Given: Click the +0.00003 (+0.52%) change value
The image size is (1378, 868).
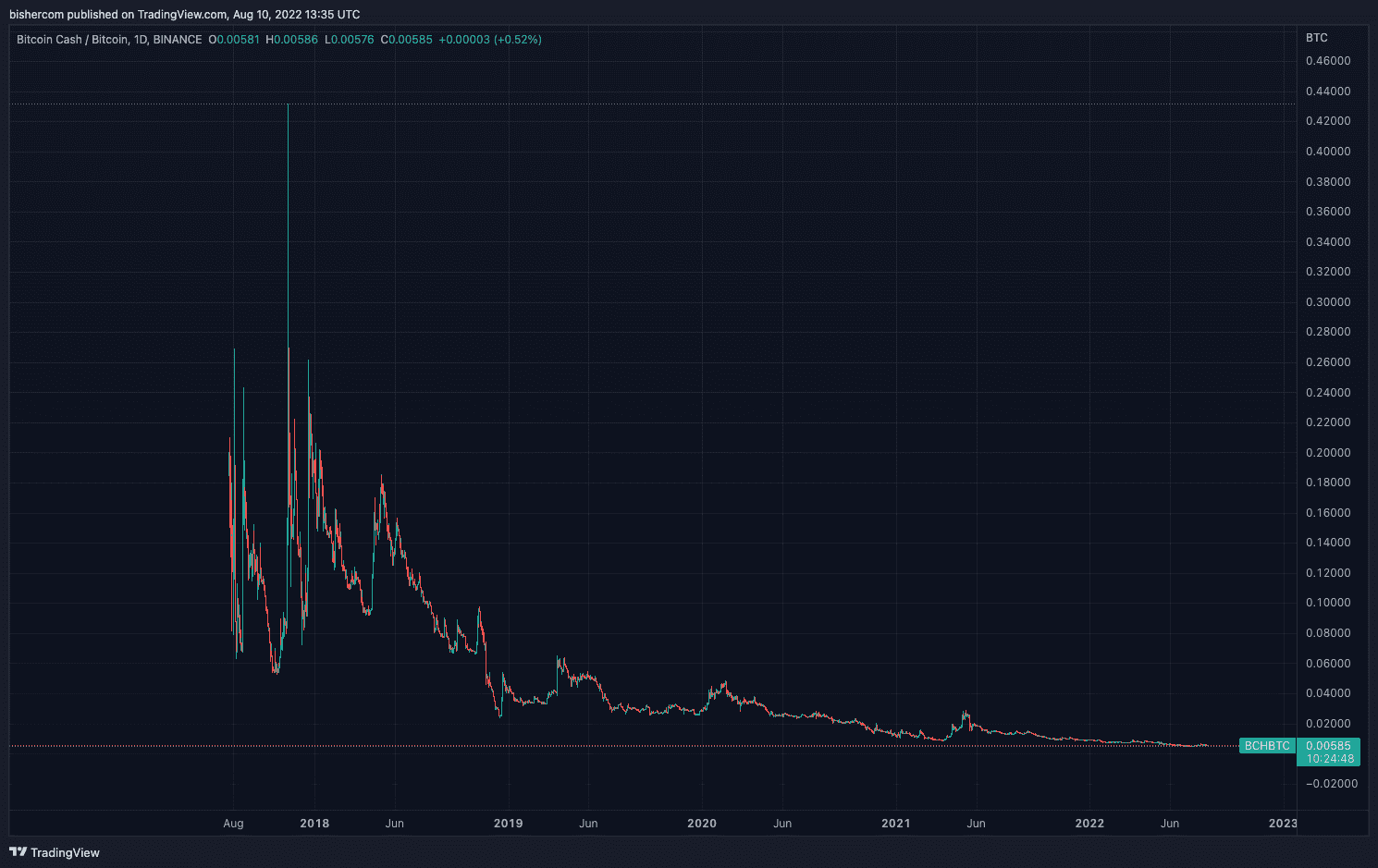Looking at the screenshot, I should [x=489, y=40].
